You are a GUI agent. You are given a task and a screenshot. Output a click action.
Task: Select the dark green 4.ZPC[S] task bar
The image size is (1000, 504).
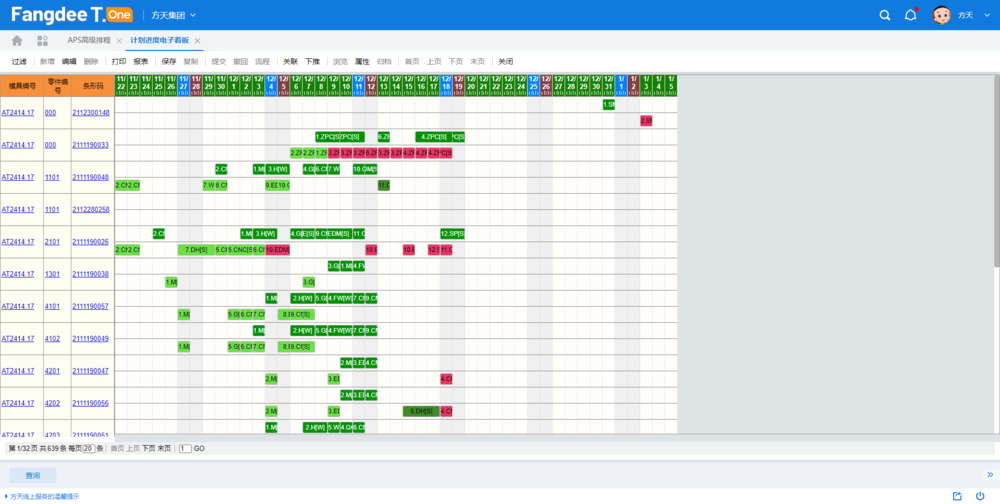click(434, 137)
